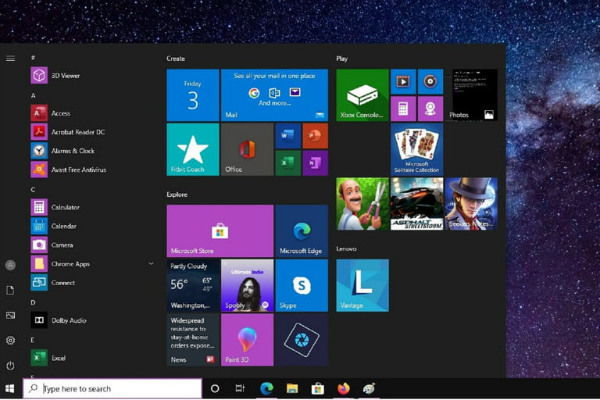Click letter A header in app list
Image resolution: width=600 pixels, height=400 pixels.
click(x=33, y=95)
